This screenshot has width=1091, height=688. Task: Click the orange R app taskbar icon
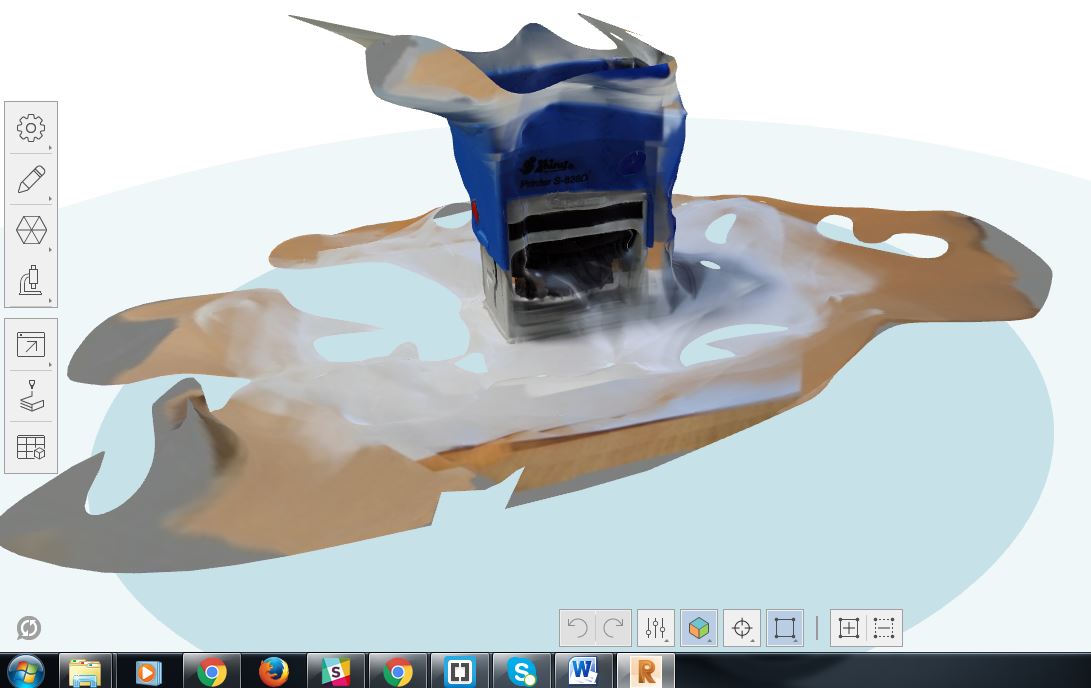[x=646, y=671]
